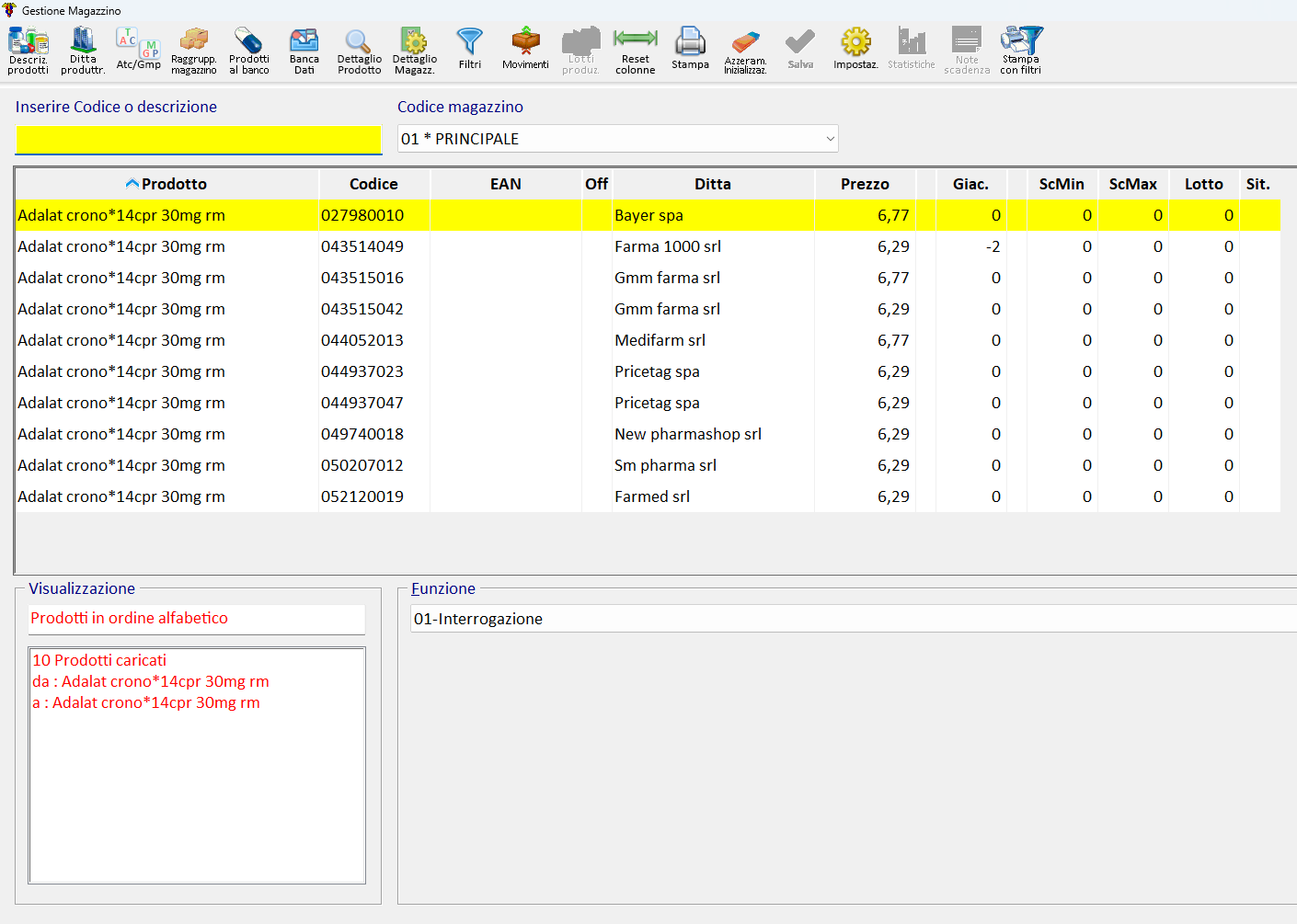Select the Ditta produttr. icon
This screenshot has width=1297, height=924.
coord(84,51)
